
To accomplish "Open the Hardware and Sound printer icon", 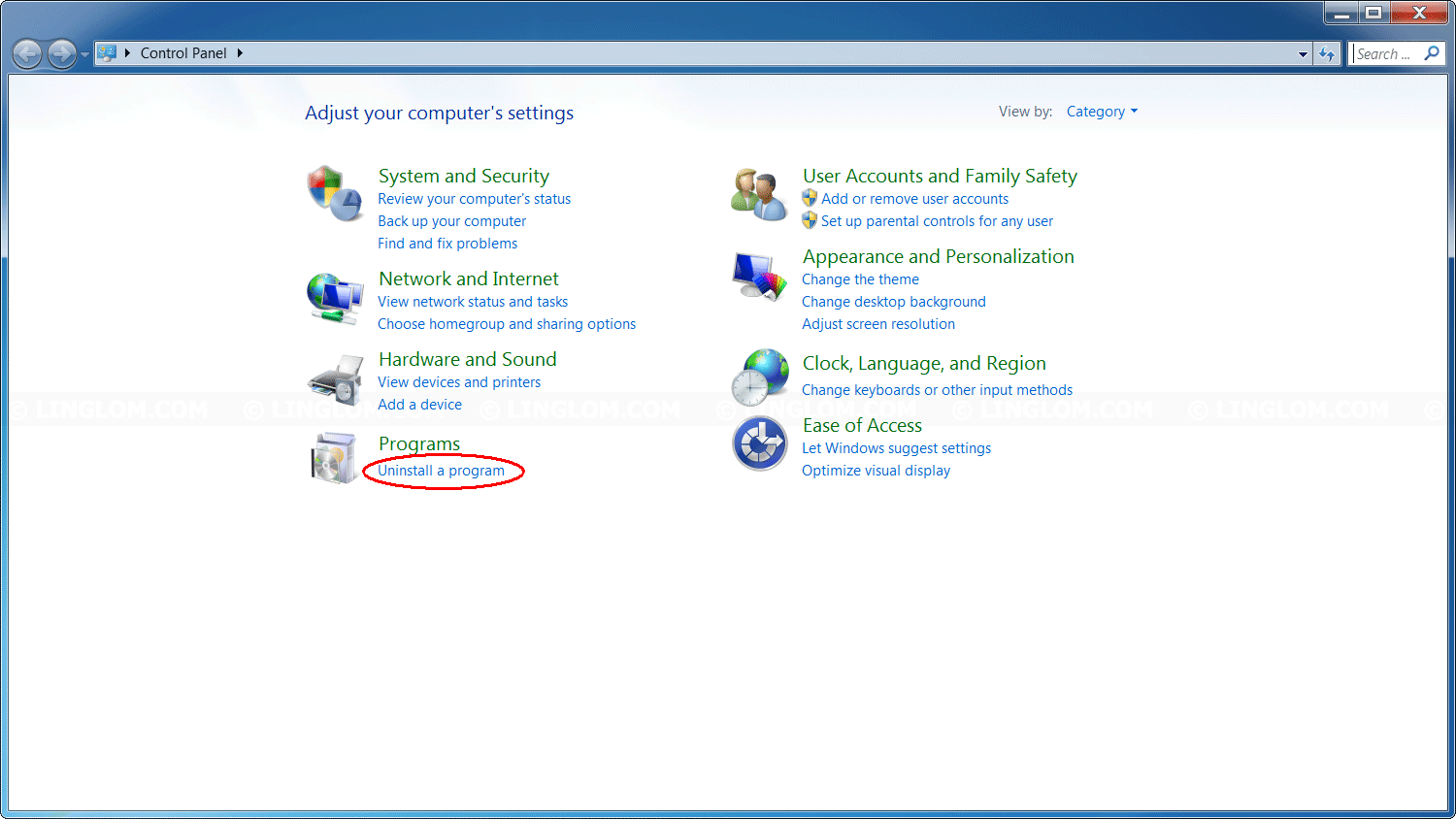I will pyautogui.click(x=335, y=380).
